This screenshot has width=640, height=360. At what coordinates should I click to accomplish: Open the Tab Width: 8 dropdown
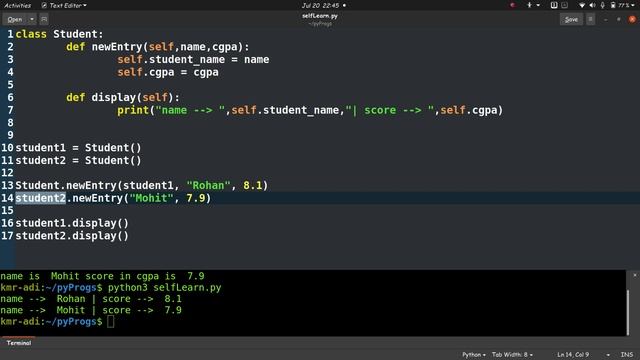(x=512, y=355)
